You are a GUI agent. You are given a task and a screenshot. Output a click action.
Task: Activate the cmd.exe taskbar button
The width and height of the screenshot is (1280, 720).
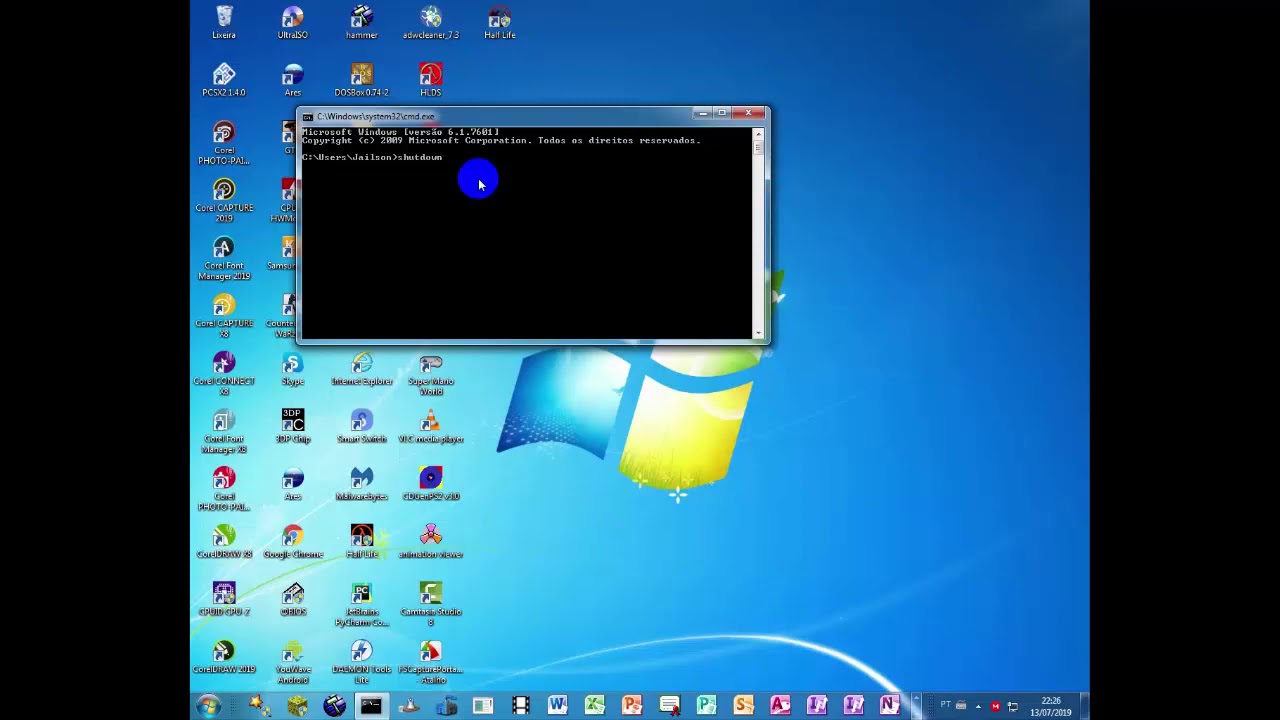(x=371, y=706)
